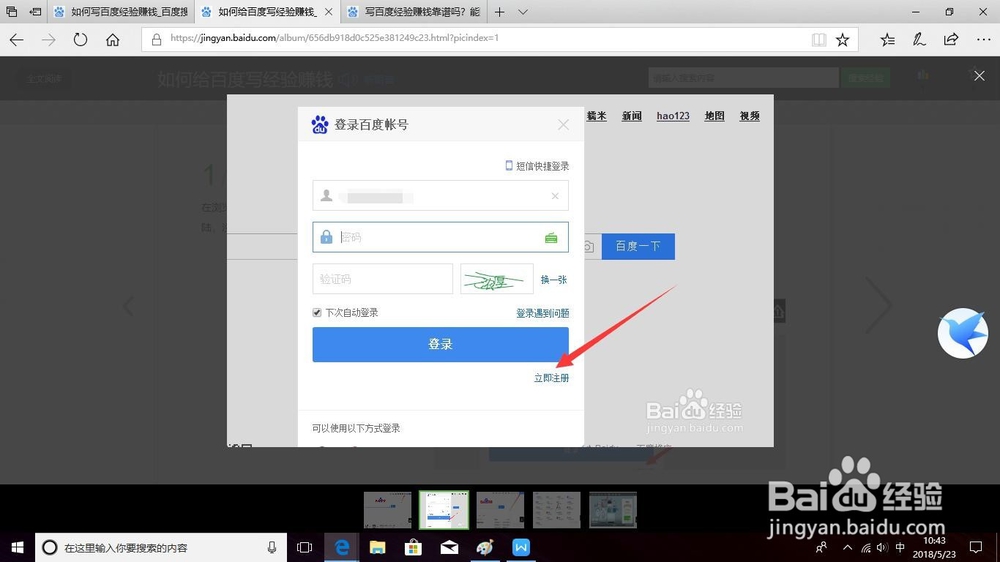Screen dimensions: 1000x562
Task: Click the username input field
Action: (440, 196)
